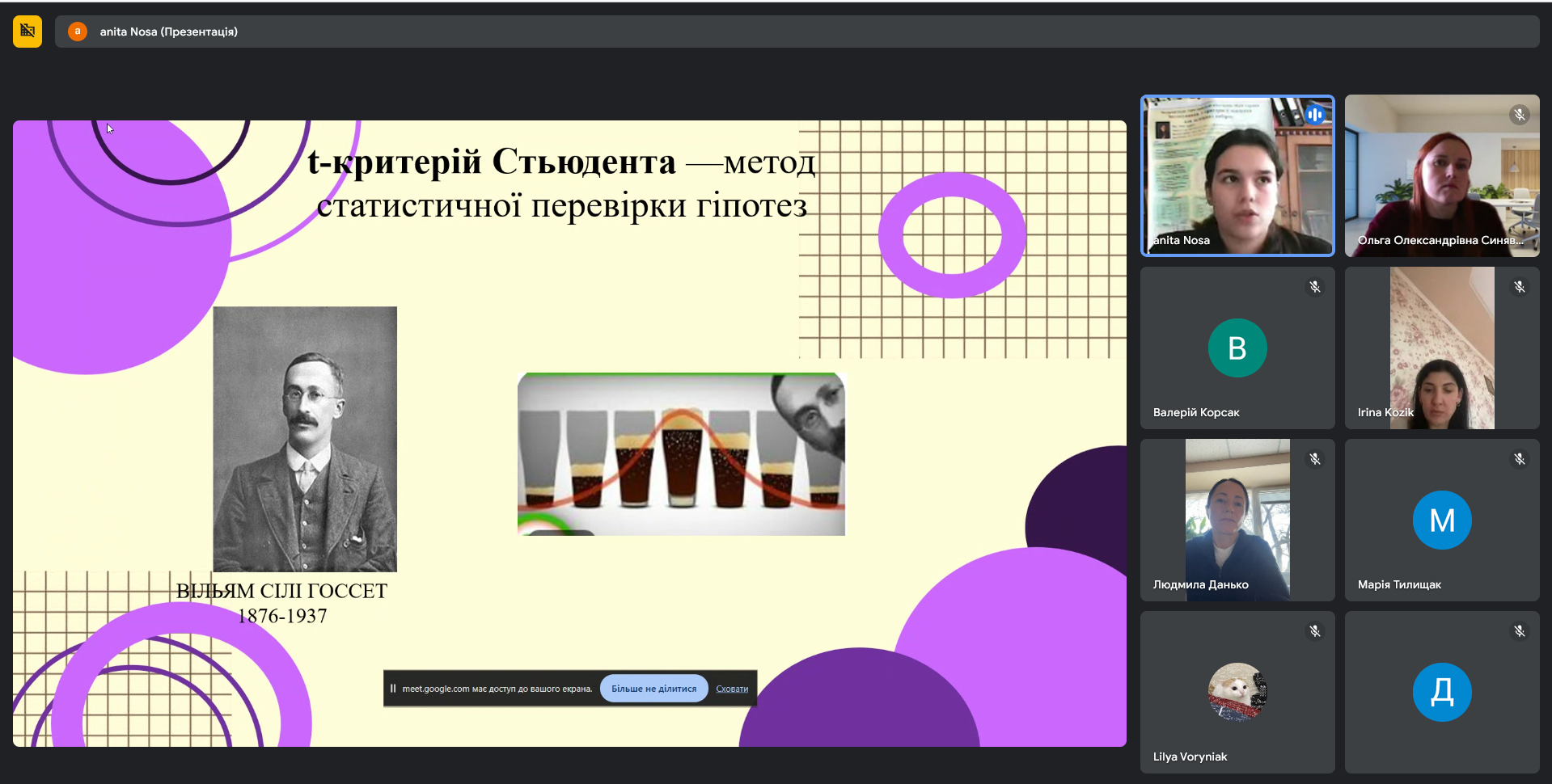Click the speaking indicator on anita Nosa tile

click(1315, 115)
